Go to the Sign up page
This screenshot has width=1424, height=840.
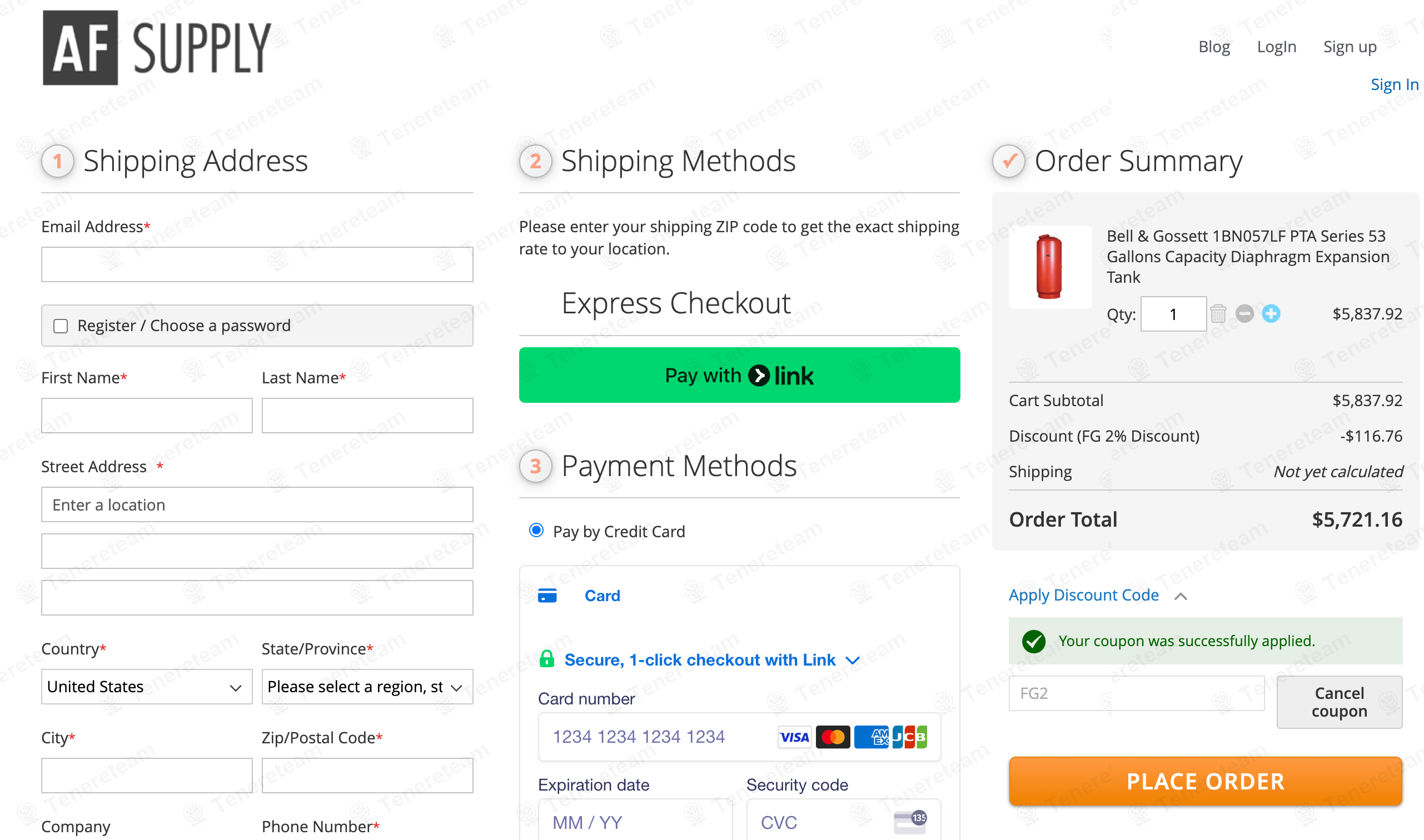[1350, 47]
